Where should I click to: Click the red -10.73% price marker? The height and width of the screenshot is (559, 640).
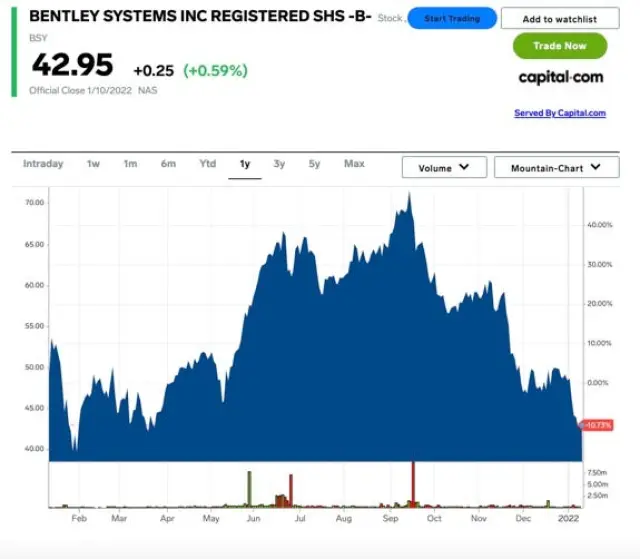[600, 426]
